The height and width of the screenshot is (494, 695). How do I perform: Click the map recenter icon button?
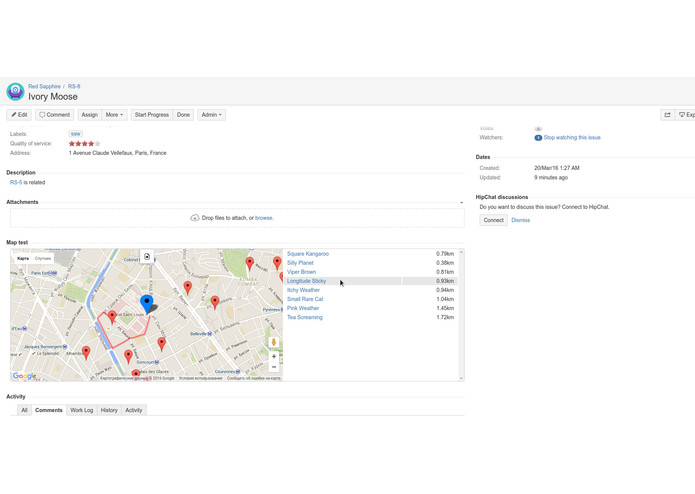click(x=147, y=257)
